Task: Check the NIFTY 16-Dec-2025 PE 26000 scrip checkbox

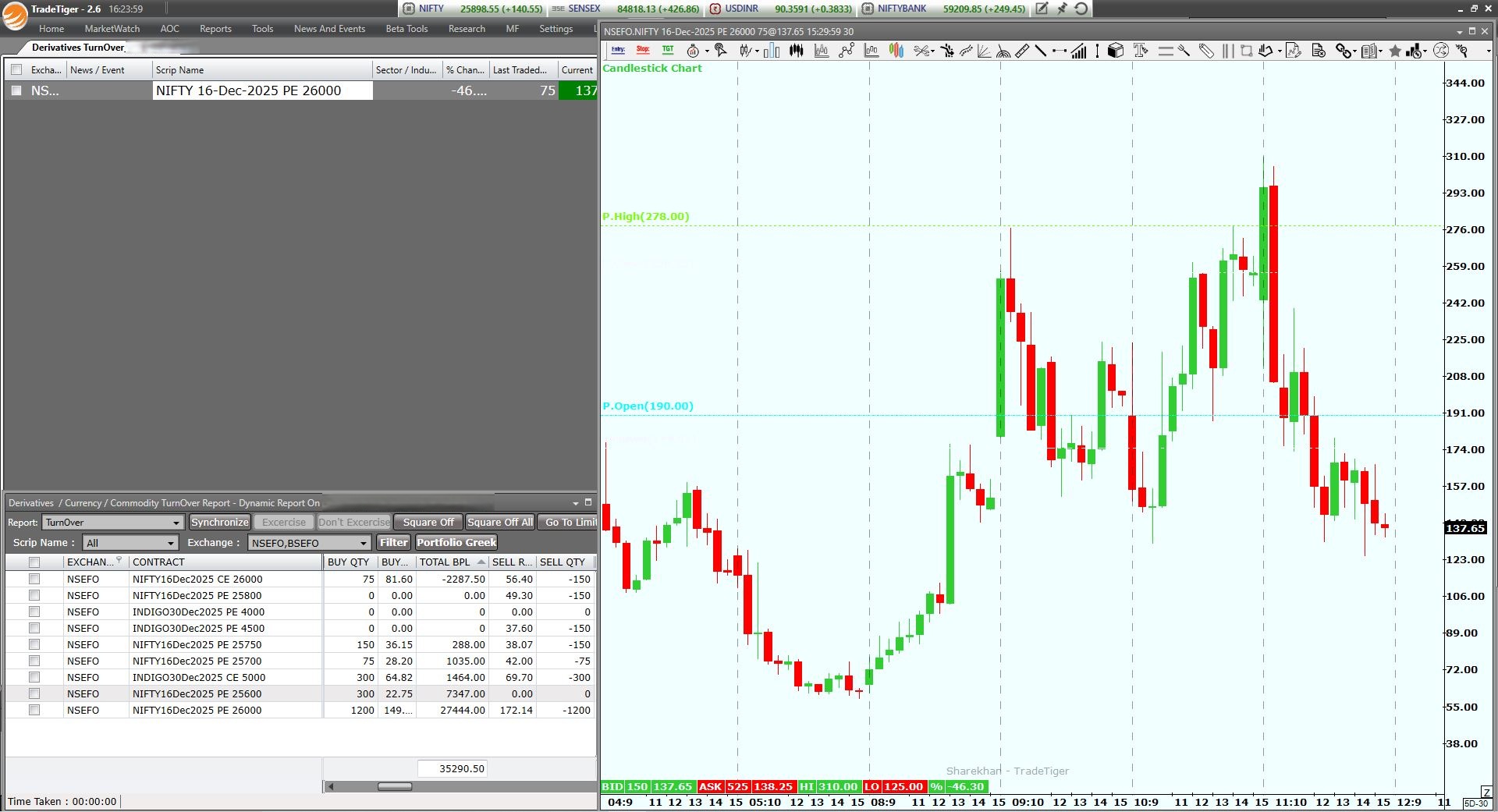Action: coord(16,90)
